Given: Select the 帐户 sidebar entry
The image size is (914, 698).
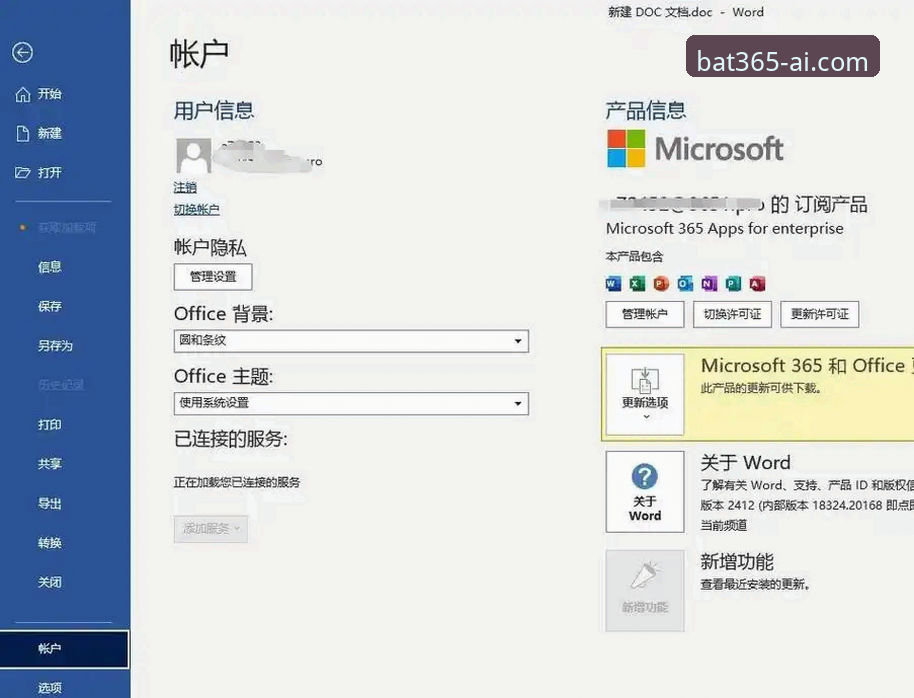Looking at the screenshot, I should [x=64, y=648].
